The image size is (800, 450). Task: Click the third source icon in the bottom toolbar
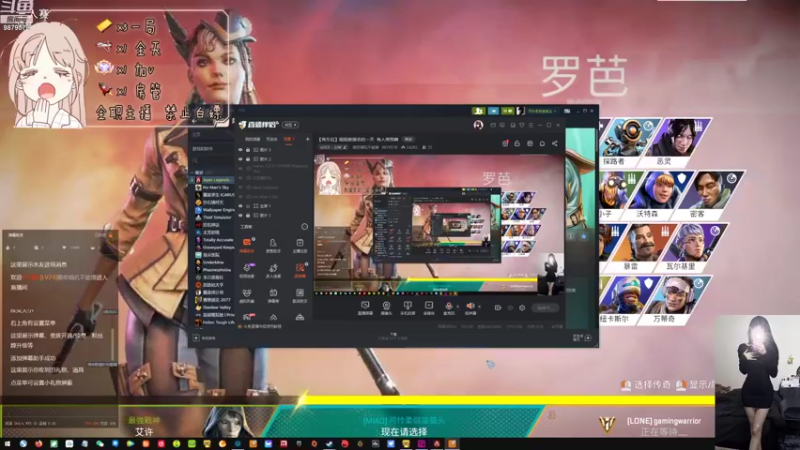click(x=407, y=307)
